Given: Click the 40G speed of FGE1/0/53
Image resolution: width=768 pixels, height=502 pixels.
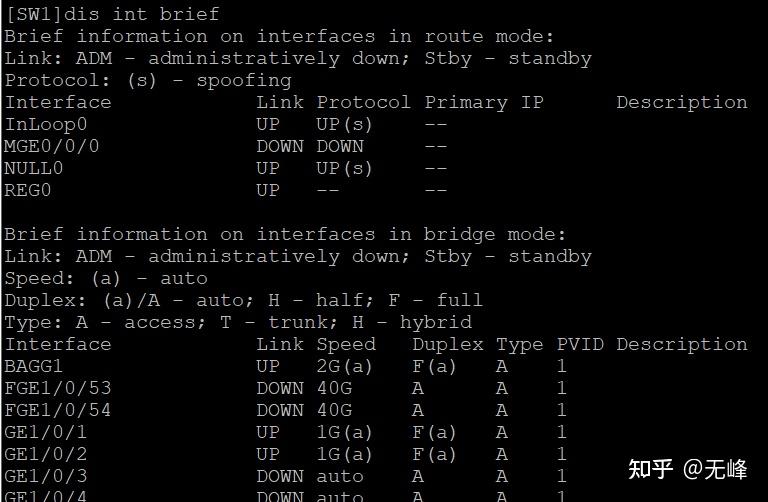Looking at the screenshot, I should pyautogui.click(x=334, y=388).
